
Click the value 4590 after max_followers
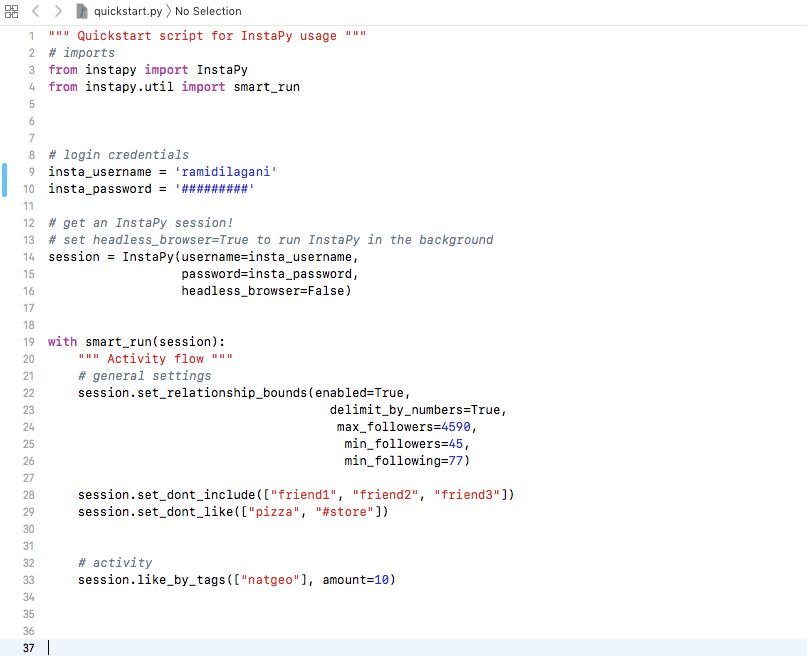456,427
